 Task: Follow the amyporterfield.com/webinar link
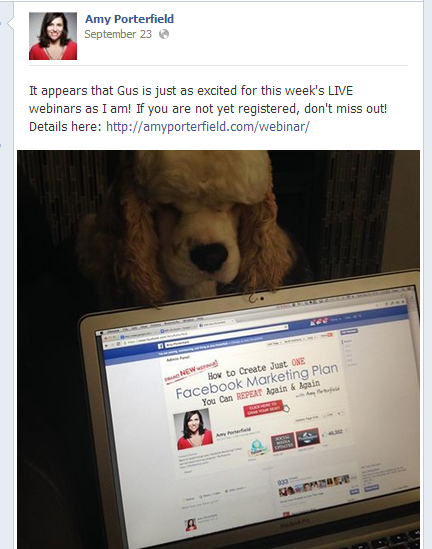tap(208, 126)
